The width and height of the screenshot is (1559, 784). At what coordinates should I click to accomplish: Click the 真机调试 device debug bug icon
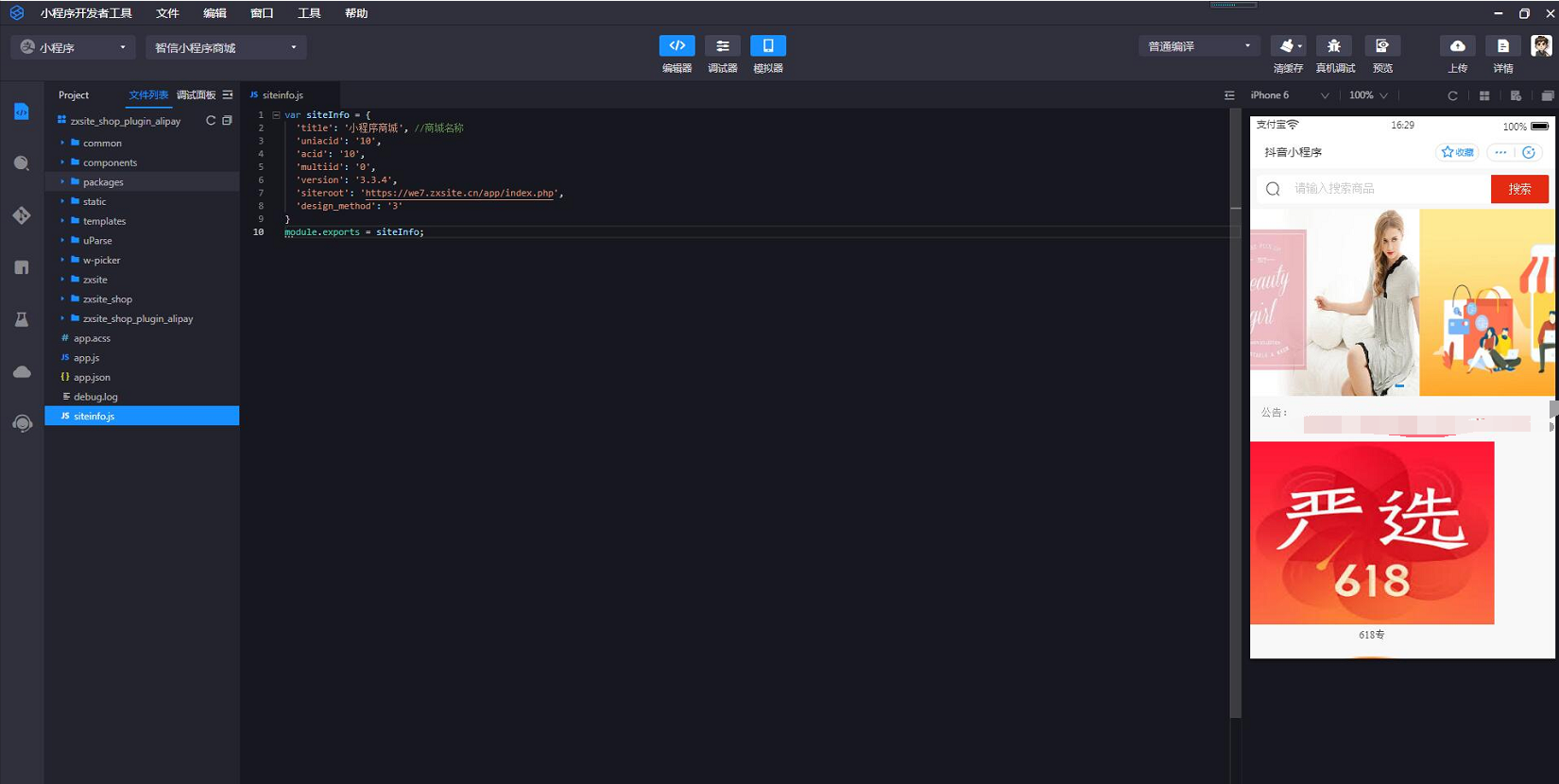(x=1334, y=45)
